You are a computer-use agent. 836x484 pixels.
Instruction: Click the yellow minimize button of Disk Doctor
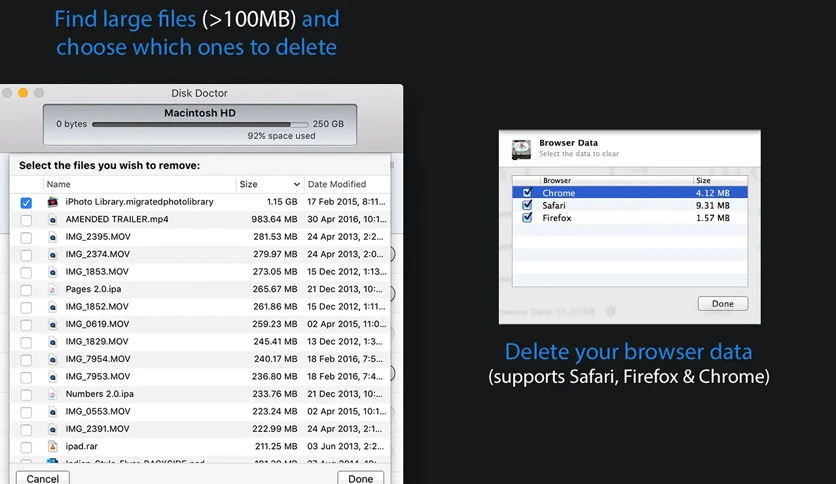[23, 93]
